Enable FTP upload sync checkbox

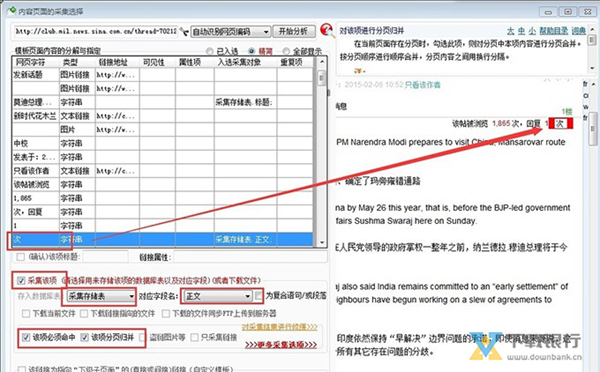(x=166, y=313)
